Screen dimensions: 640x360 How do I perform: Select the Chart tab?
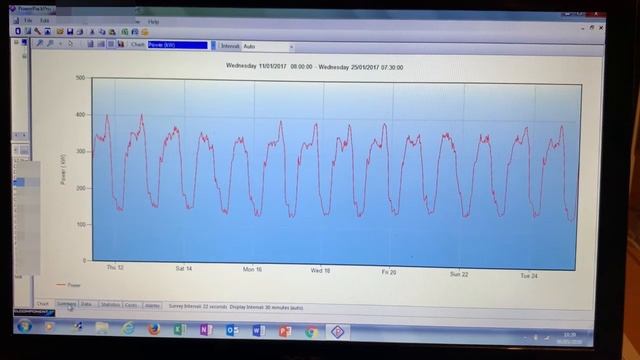[x=42, y=304]
